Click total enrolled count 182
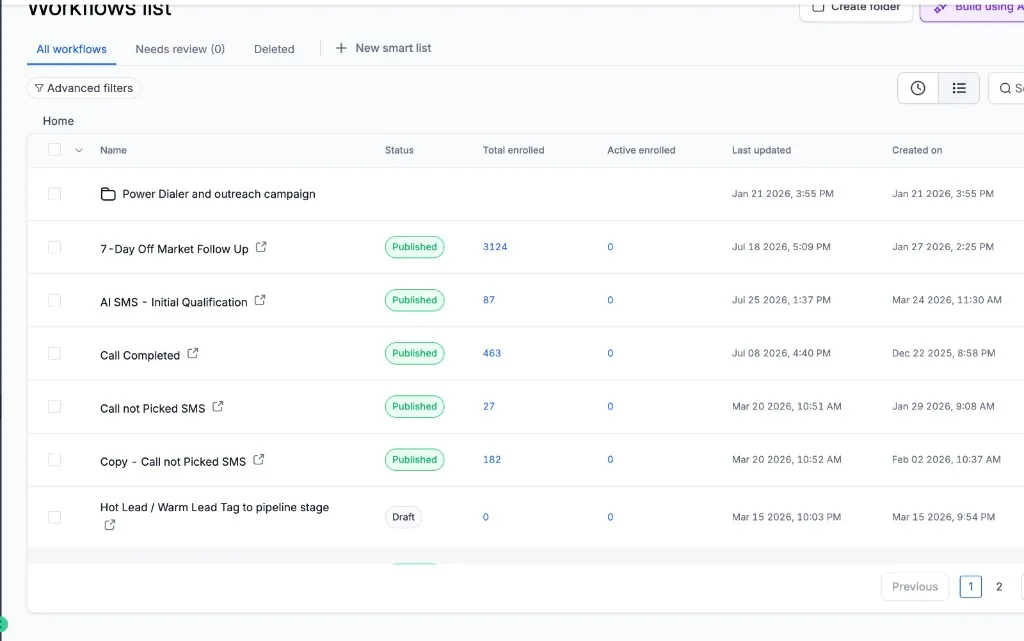This screenshot has height=641, width=1024. 492,460
